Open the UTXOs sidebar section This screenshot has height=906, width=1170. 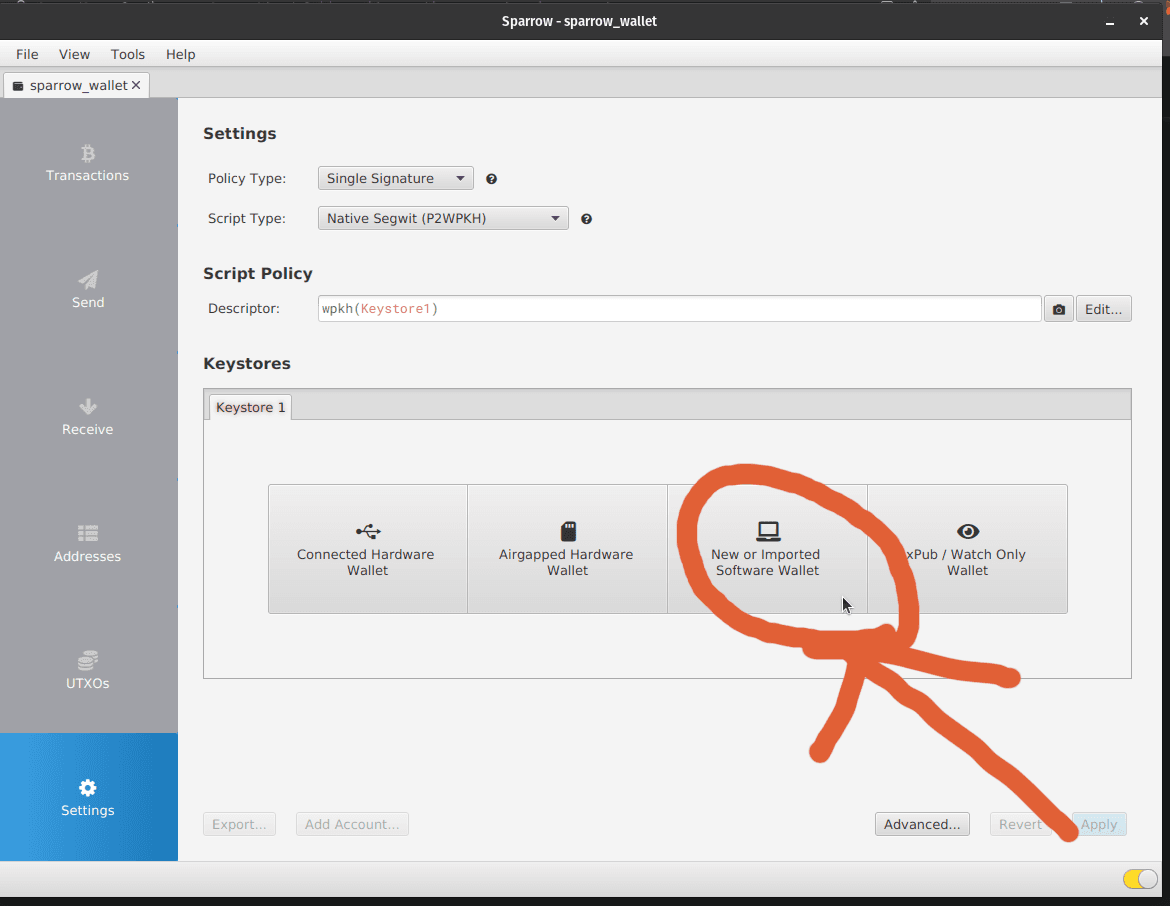[88, 670]
